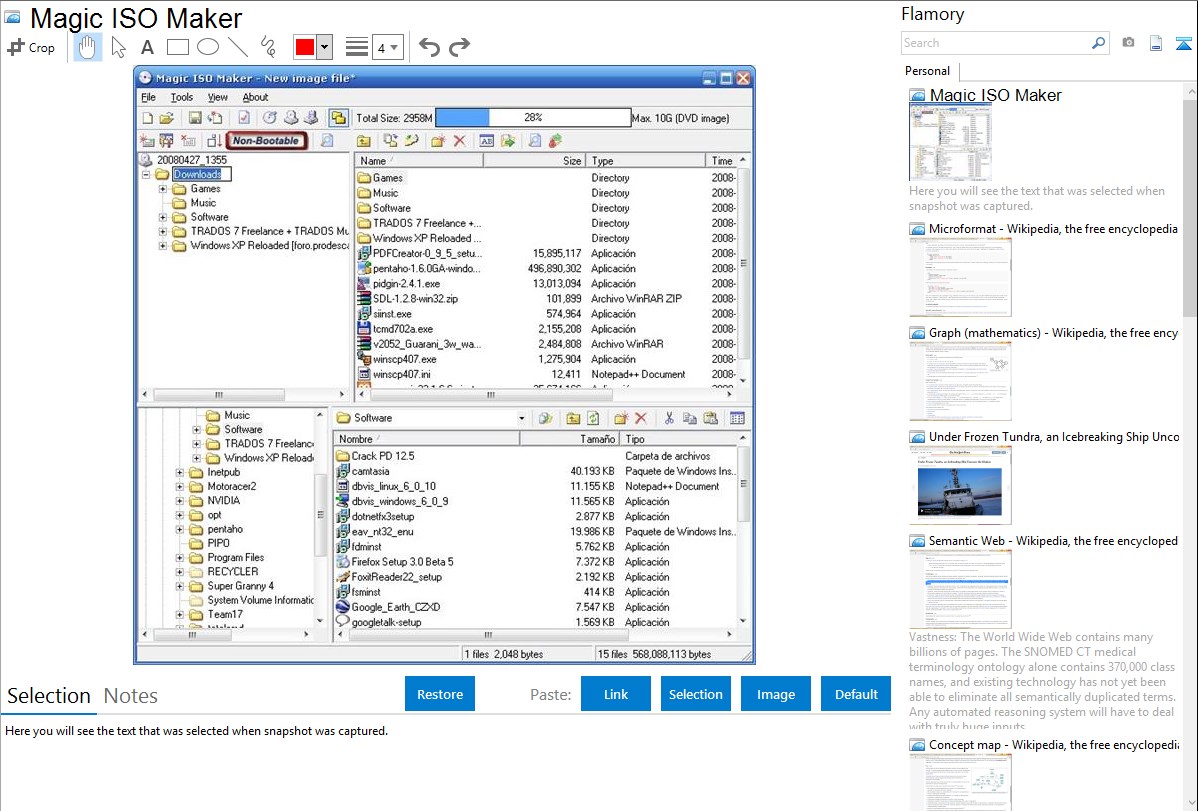Click the Restore button
Viewport: 1198px width, 811px height.
440,694
